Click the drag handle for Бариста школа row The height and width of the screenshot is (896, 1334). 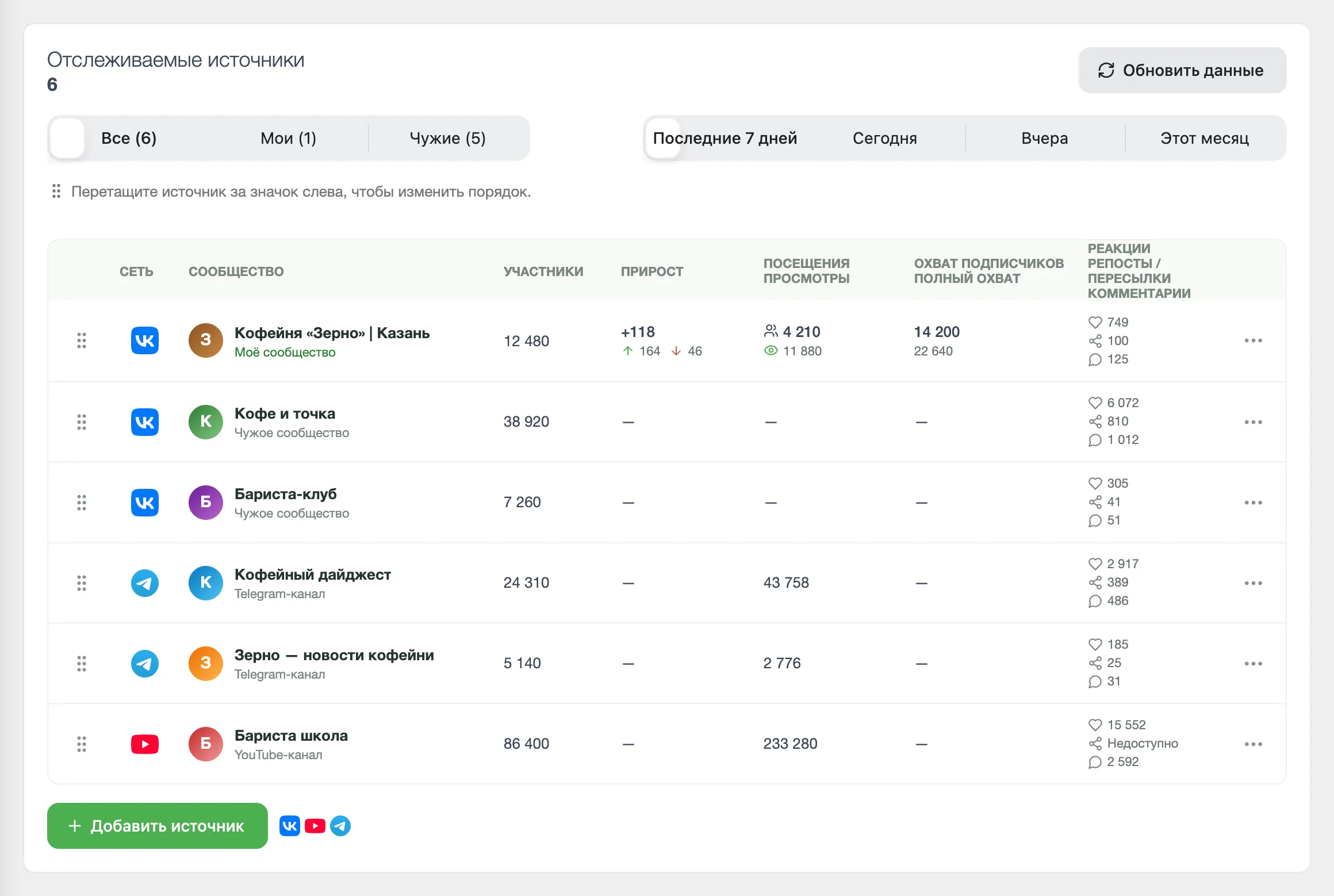point(82,744)
